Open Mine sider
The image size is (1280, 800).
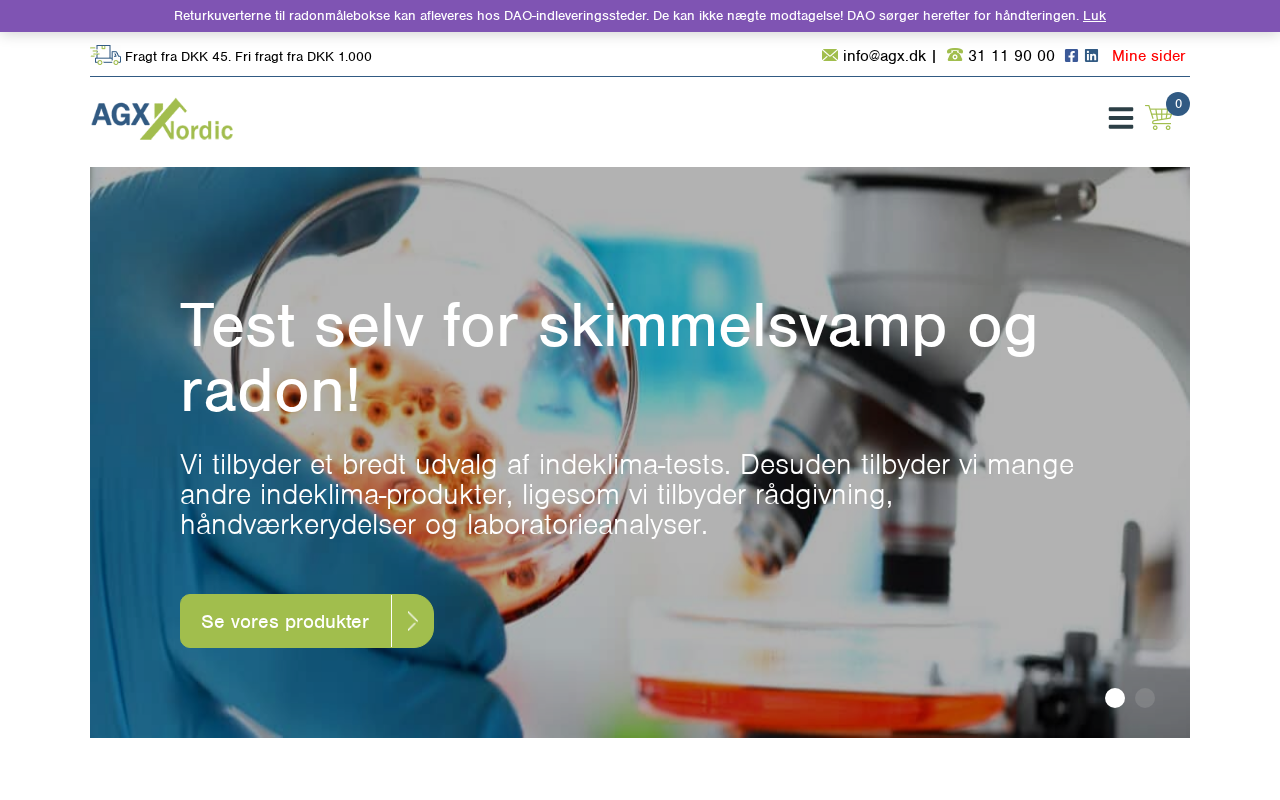(1149, 56)
